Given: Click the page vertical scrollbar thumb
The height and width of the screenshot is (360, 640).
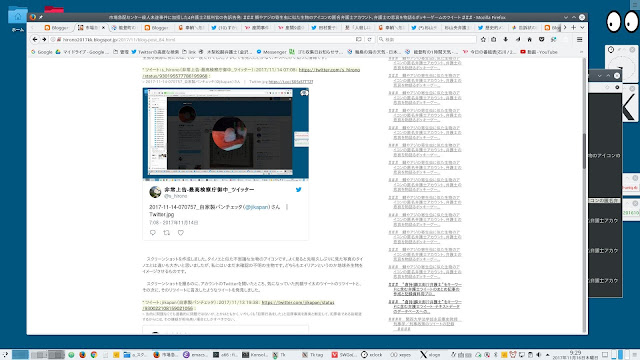Looking at the screenshot, I should (584, 151).
